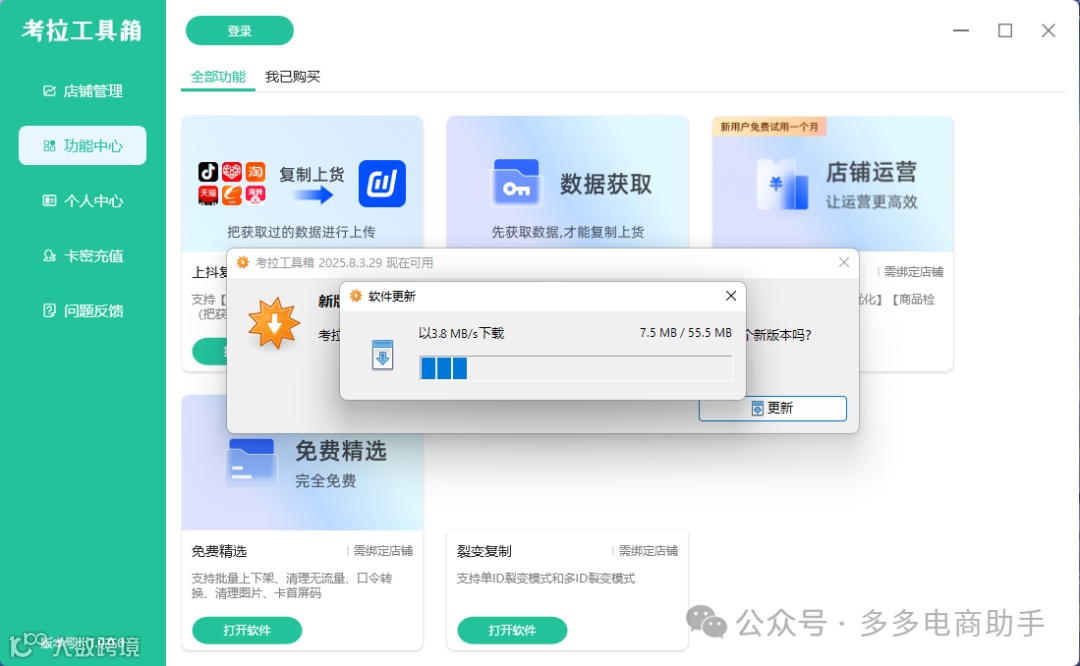Click 需绑定店铺 label on 裂变复制 card
This screenshot has height=666, width=1080.
click(648, 551)
